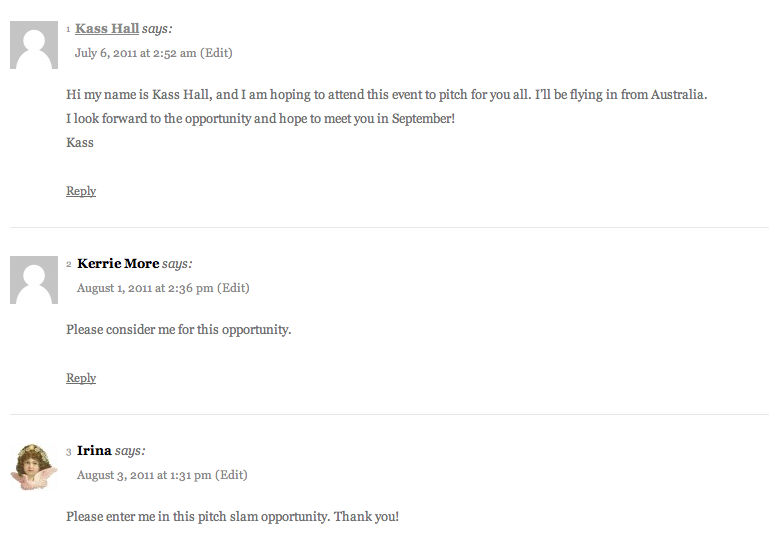Click the "Please consider me for this opportunity" text
Screen dimensions: 769x547
click(179, 329)
